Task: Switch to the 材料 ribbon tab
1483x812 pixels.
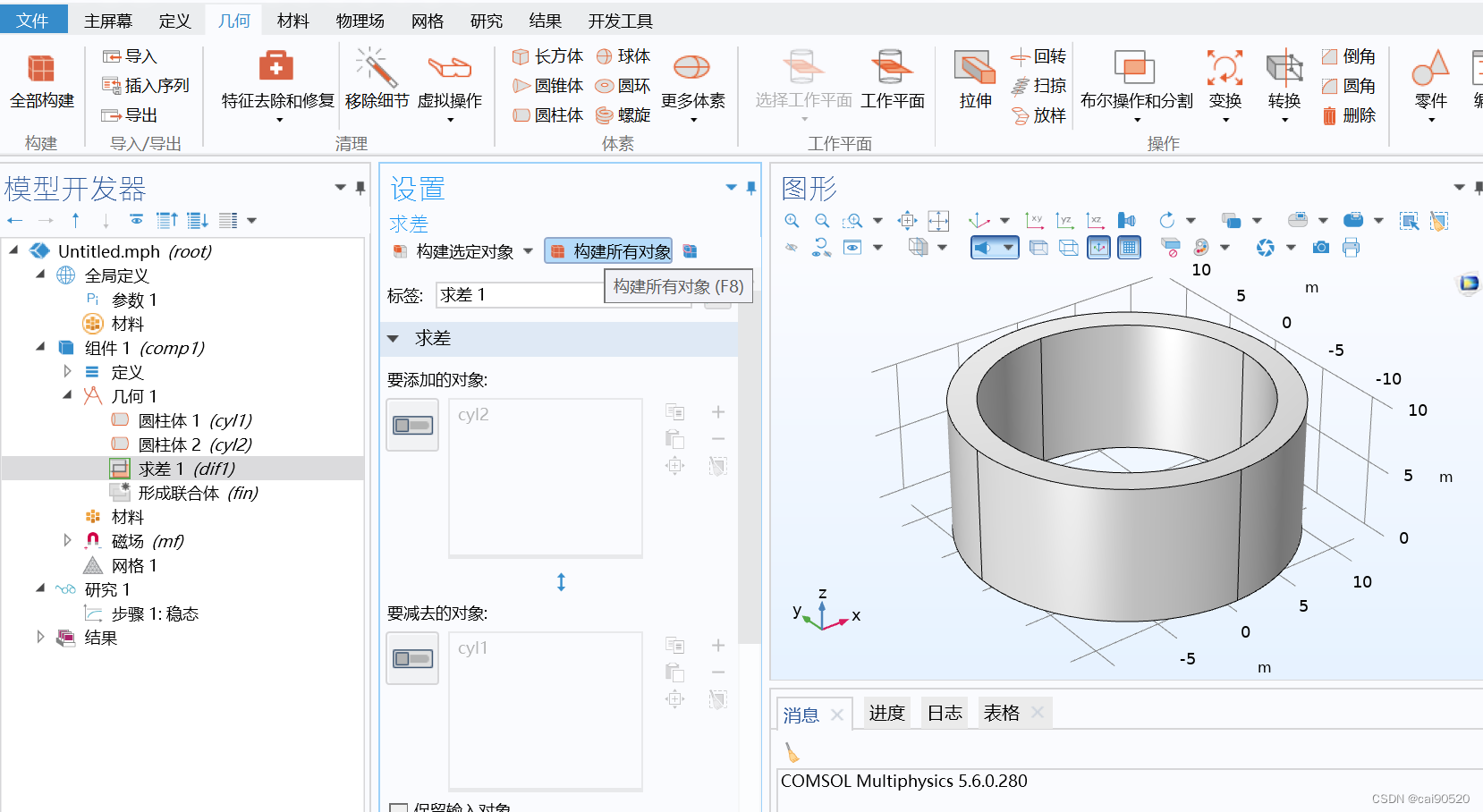Action: pos(292,20)
